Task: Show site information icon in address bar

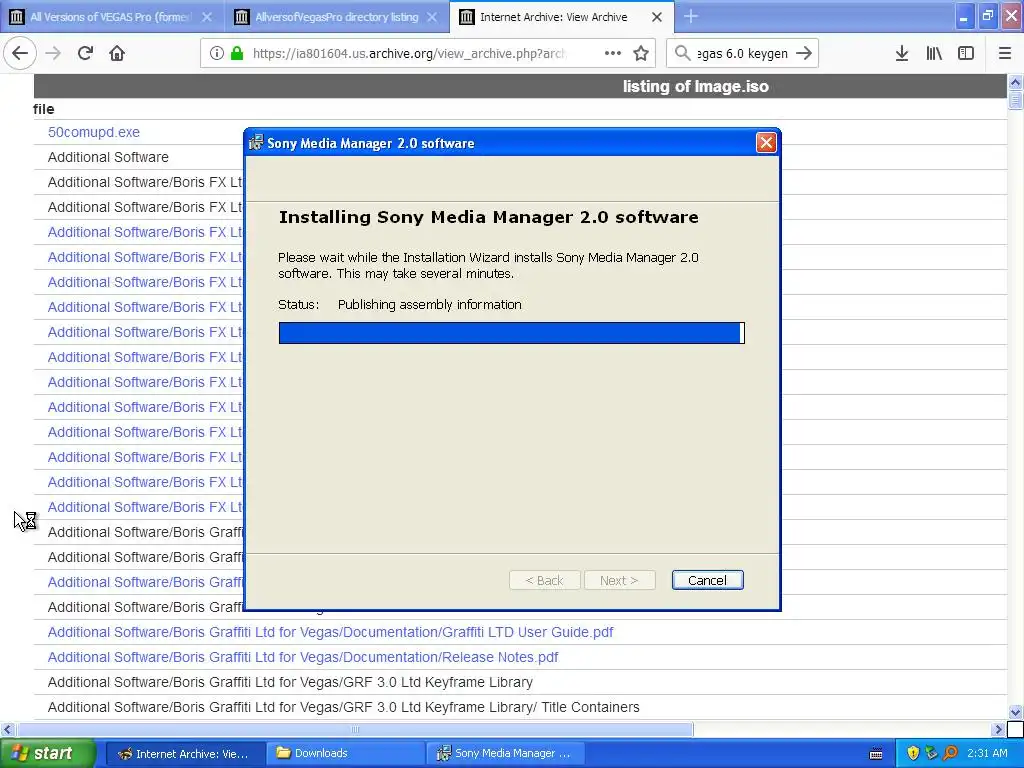Action: (217, 54)
